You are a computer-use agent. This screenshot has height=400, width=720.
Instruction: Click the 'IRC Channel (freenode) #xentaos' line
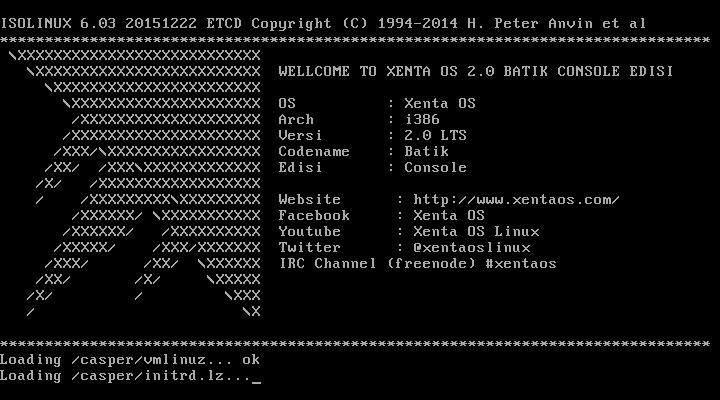(x=417, y=264)
